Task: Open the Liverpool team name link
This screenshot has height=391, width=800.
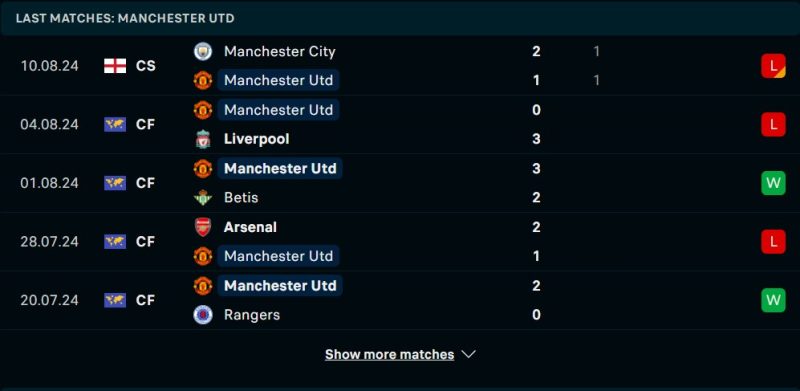Action: (x=257, y=139)
